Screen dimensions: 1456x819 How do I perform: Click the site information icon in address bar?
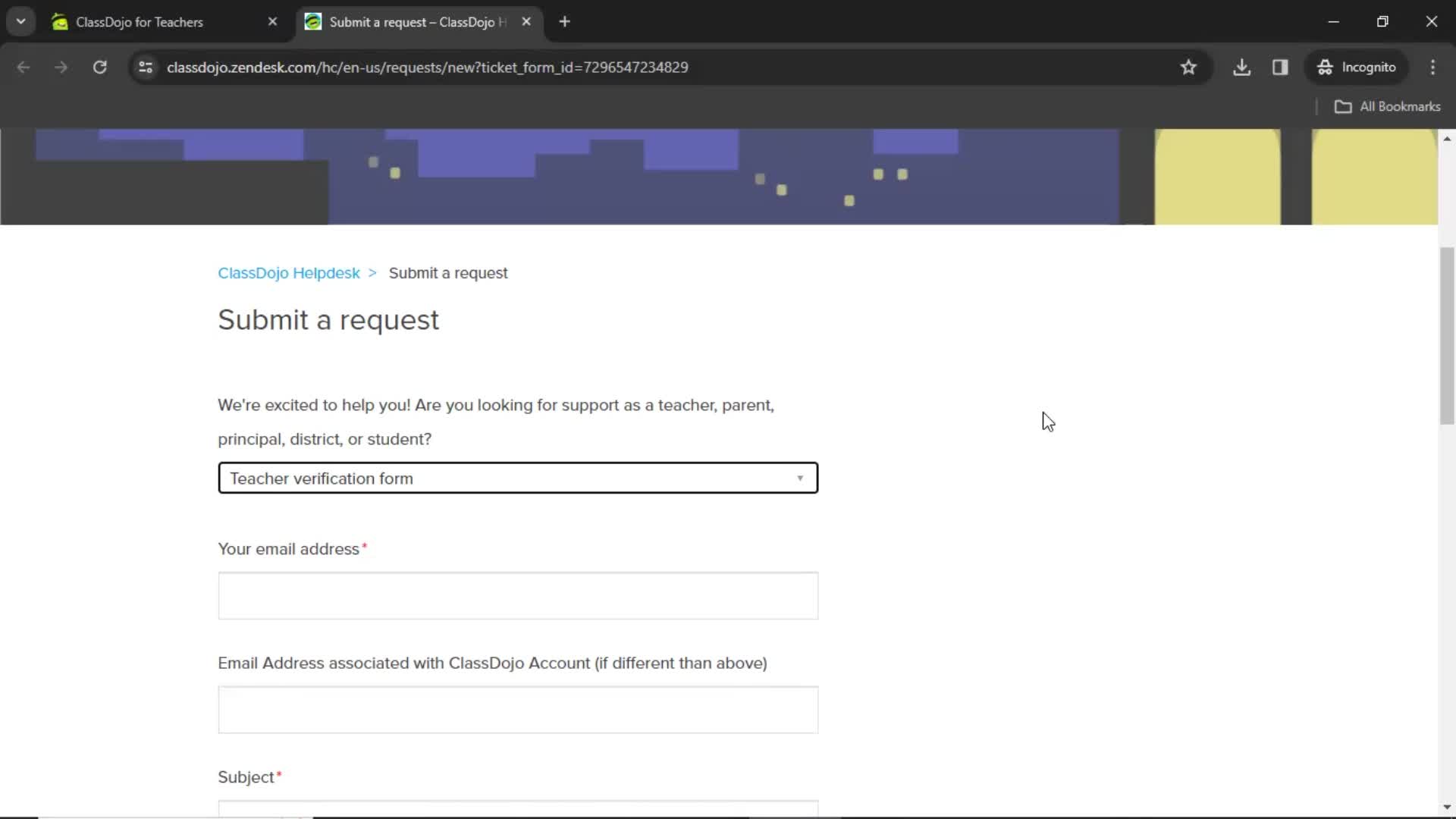click(x=146, y=67)
